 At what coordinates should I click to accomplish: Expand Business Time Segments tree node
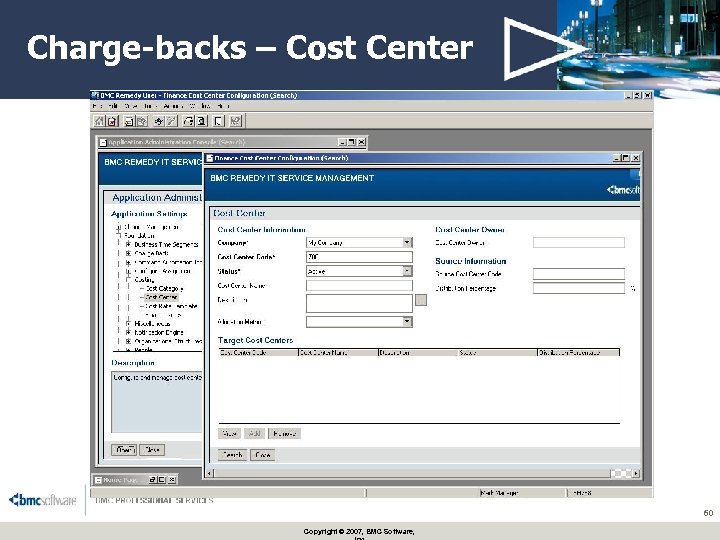tap(129, 244)
